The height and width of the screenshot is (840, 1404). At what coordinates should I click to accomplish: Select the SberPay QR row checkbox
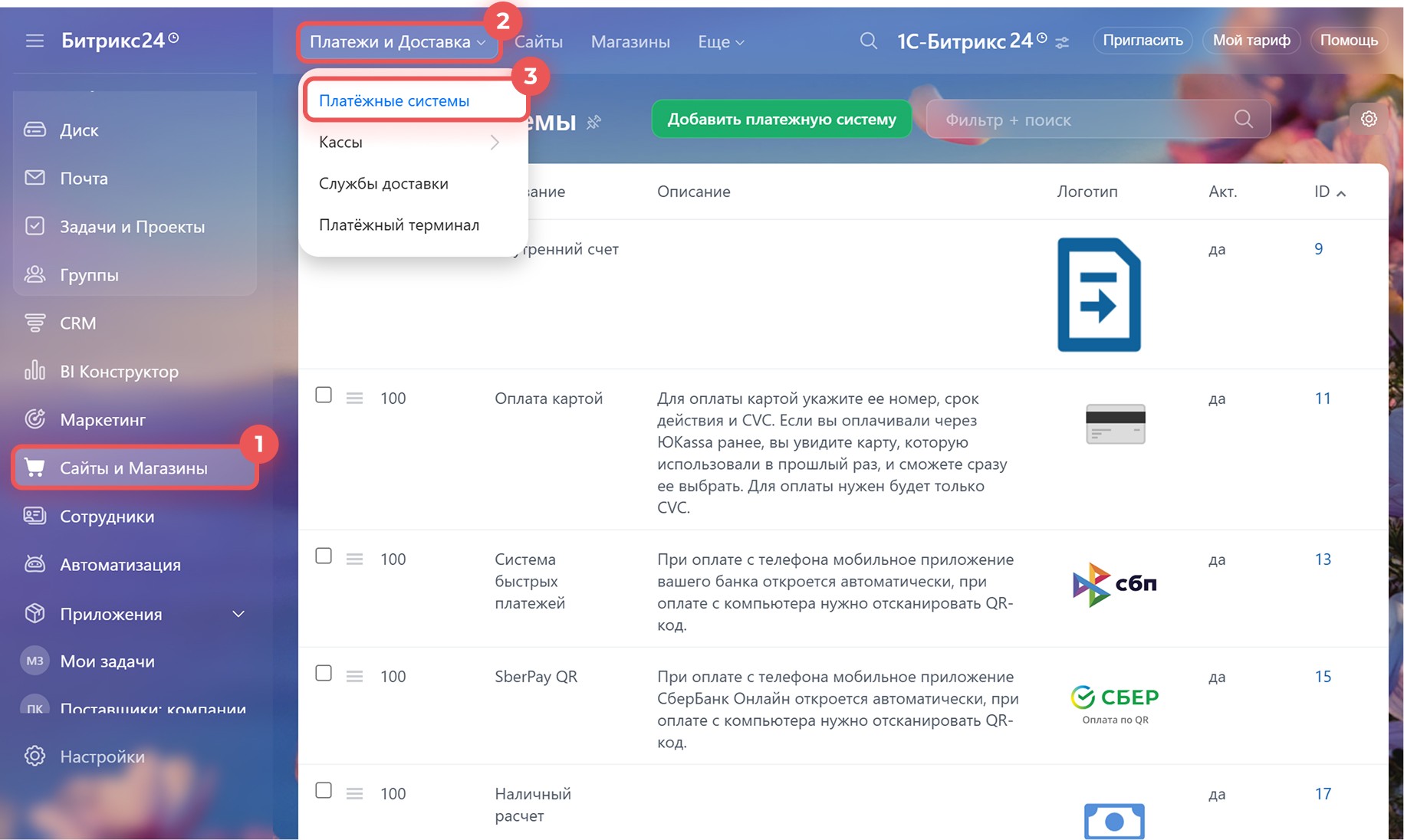324,673
